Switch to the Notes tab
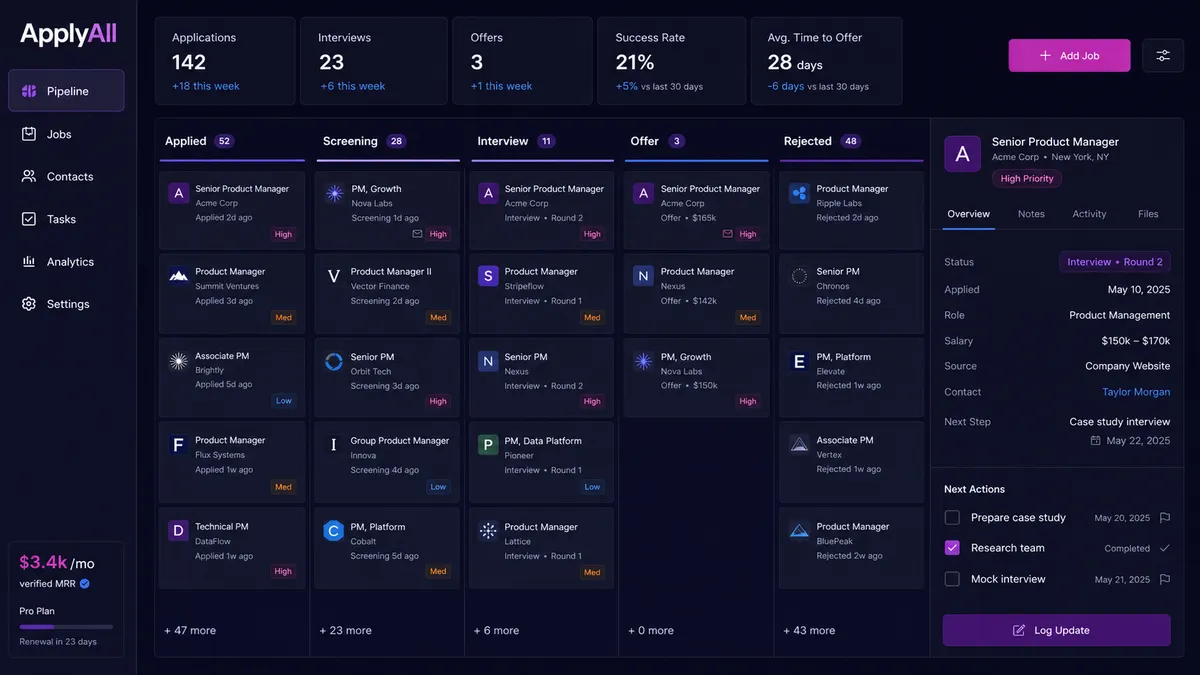 coord(1031,214)
